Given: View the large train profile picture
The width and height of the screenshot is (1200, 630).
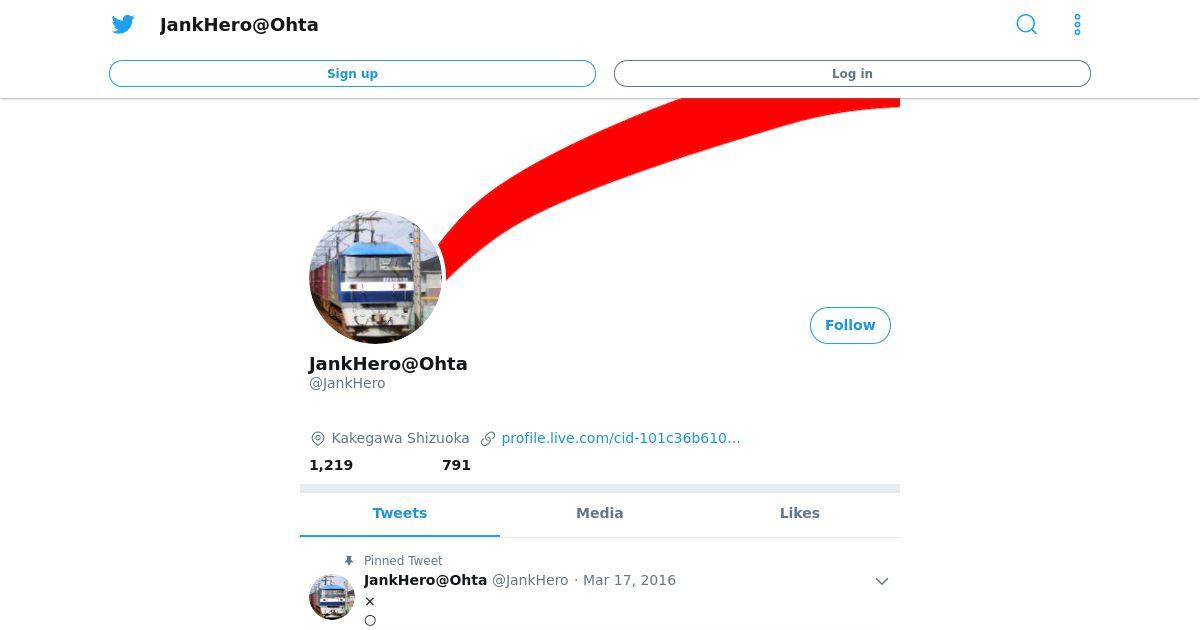Looking at the screenshot, I should (x=376, y=277).
